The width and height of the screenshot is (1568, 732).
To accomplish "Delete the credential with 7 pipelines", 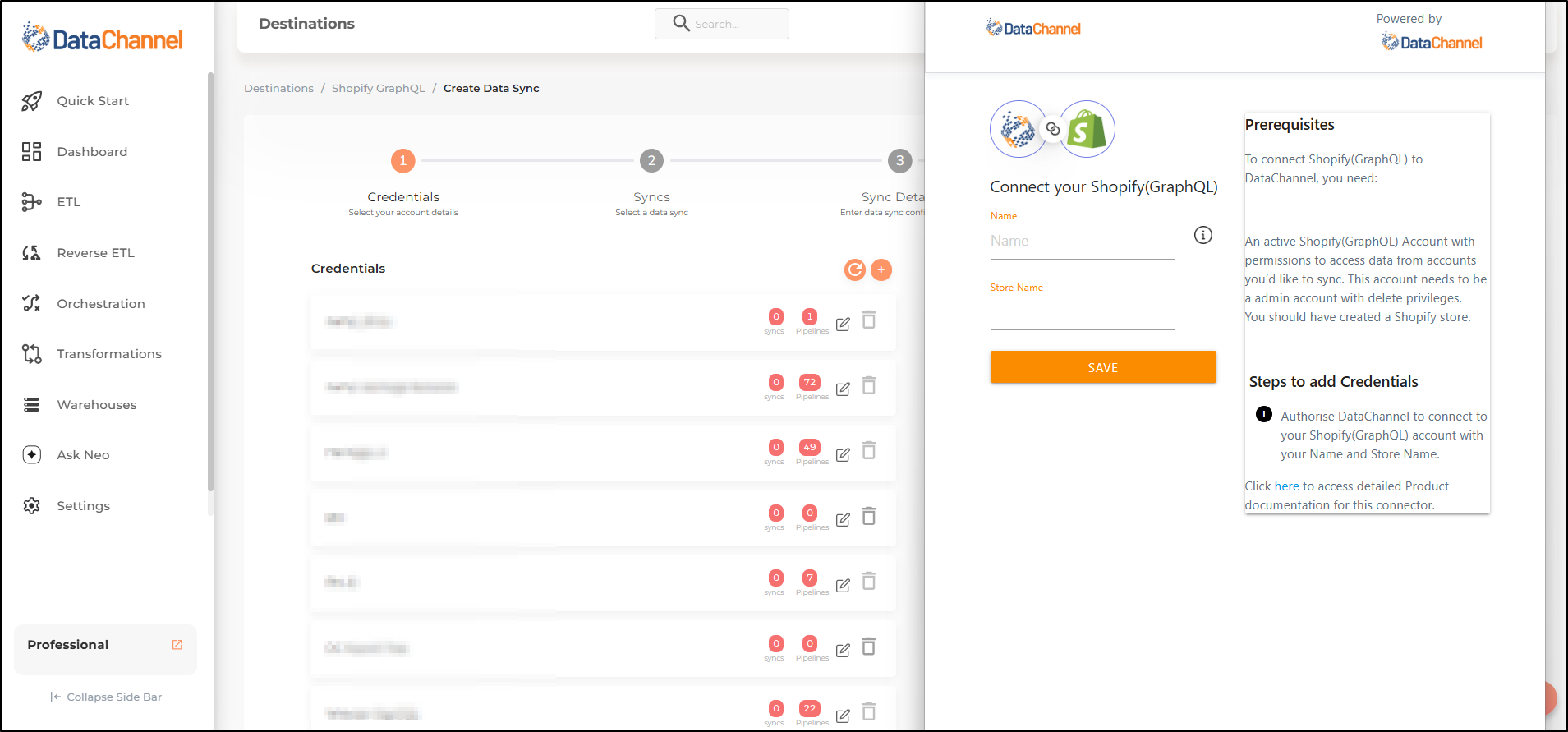I will coord(869,581).
